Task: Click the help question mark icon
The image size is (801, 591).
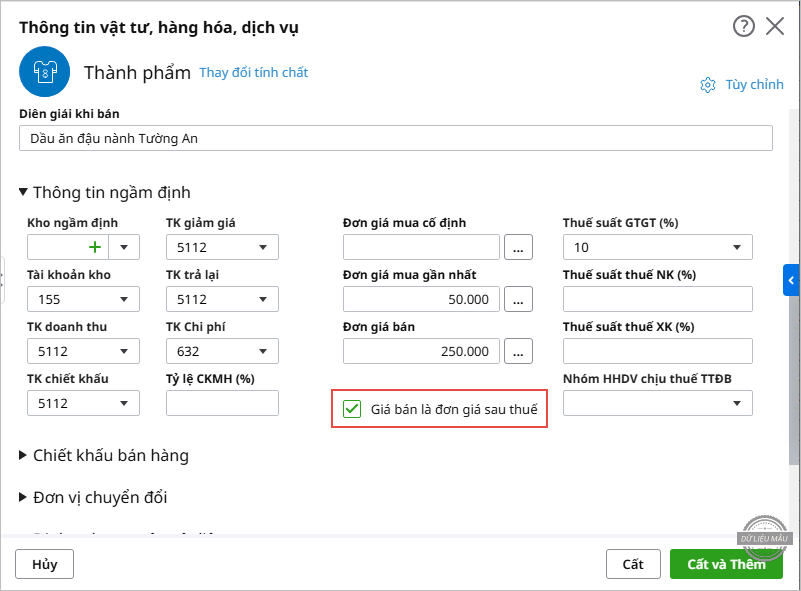Action: tap(743, 27)
